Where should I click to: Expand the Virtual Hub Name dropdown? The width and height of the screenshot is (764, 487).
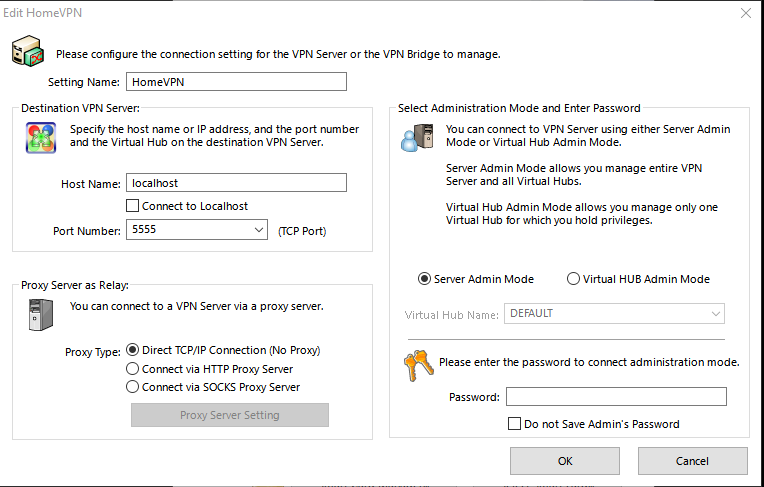point(715,313)
